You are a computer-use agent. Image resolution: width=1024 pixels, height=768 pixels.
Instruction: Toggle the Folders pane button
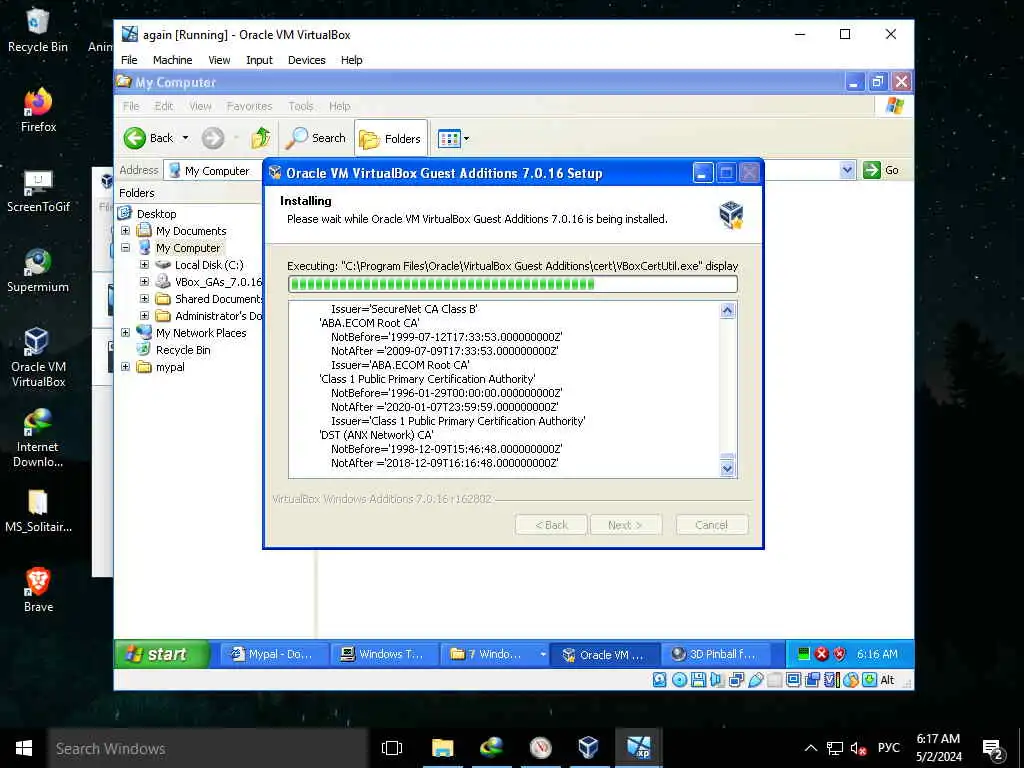click(x=391, y=138)
